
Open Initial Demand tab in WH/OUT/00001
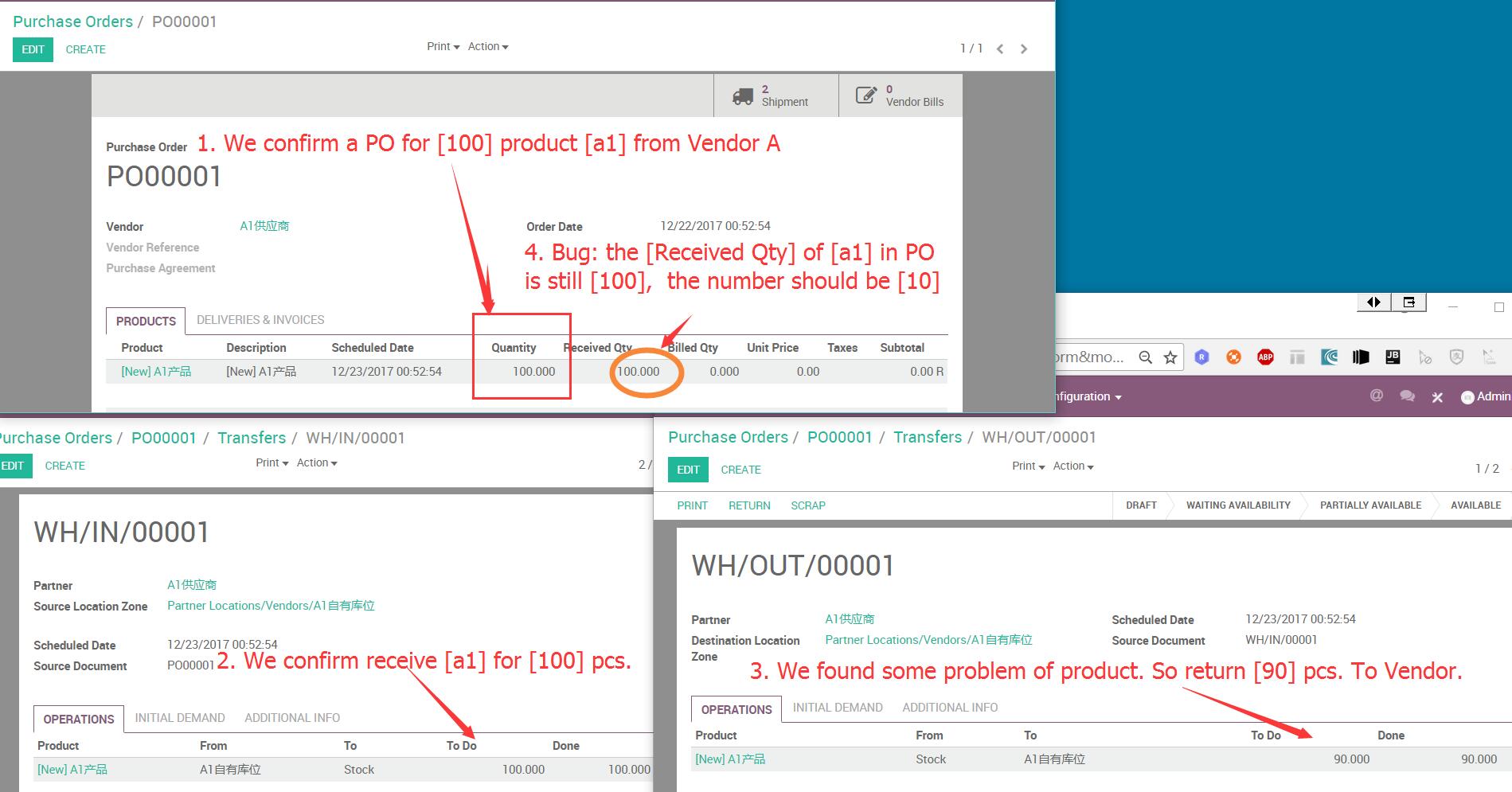[x=838, y=708]
